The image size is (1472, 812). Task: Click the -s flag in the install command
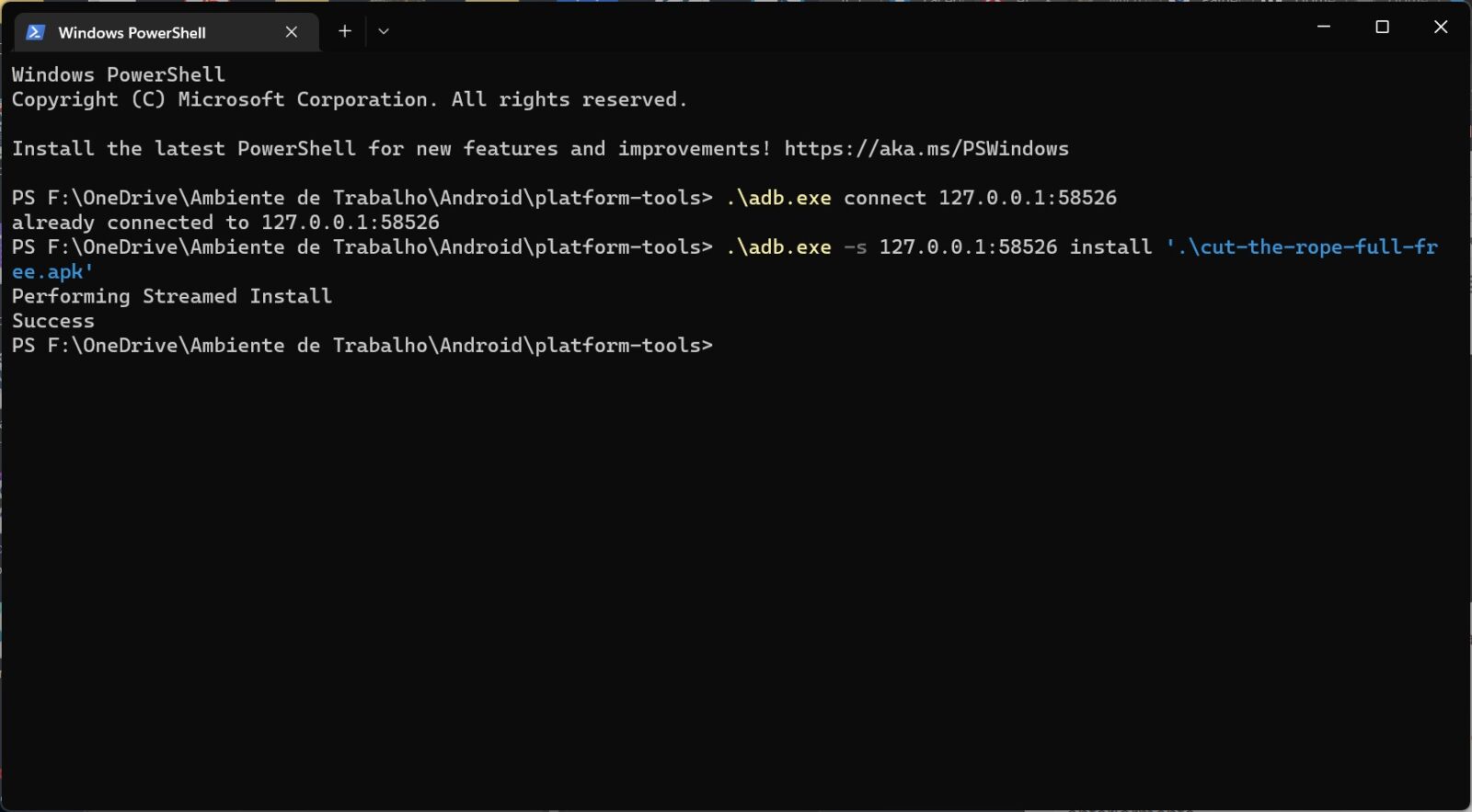pos(855,246)
